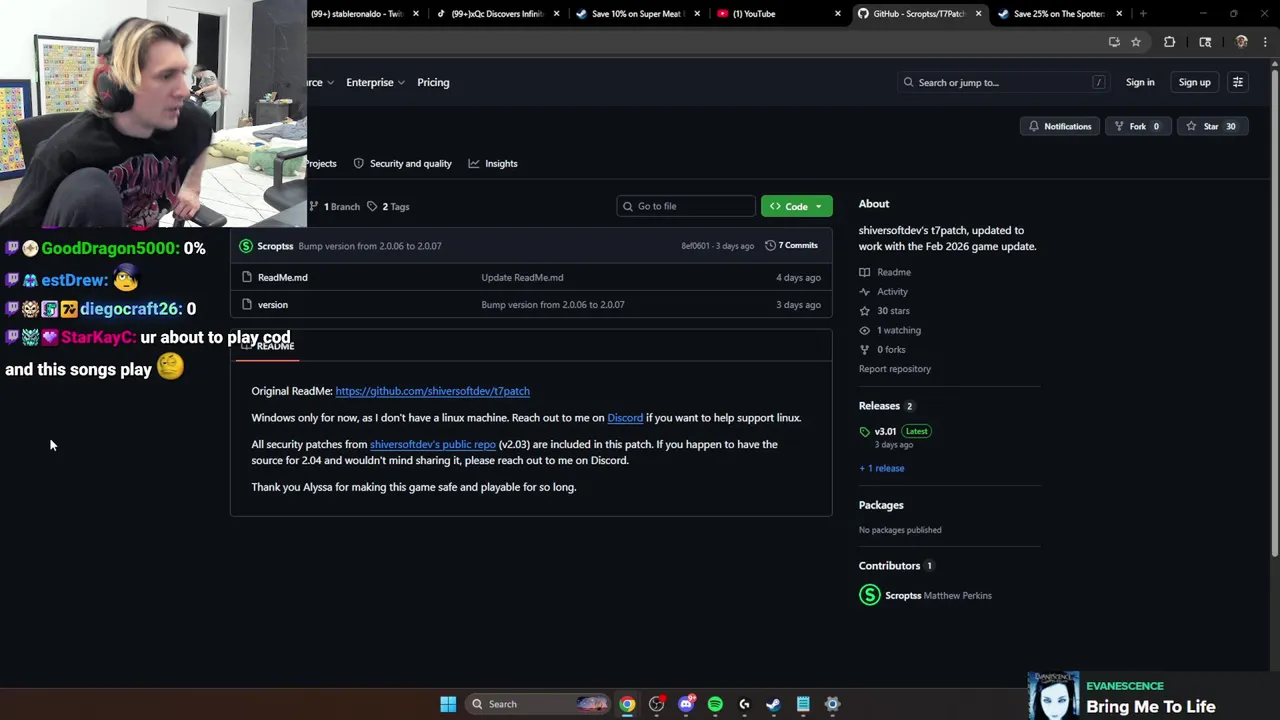Image resolution: width=1280 pixels, height=720 pixels.
Task: Switch to xQc Discovers Infinite tab
Action: tap(497, 14)
